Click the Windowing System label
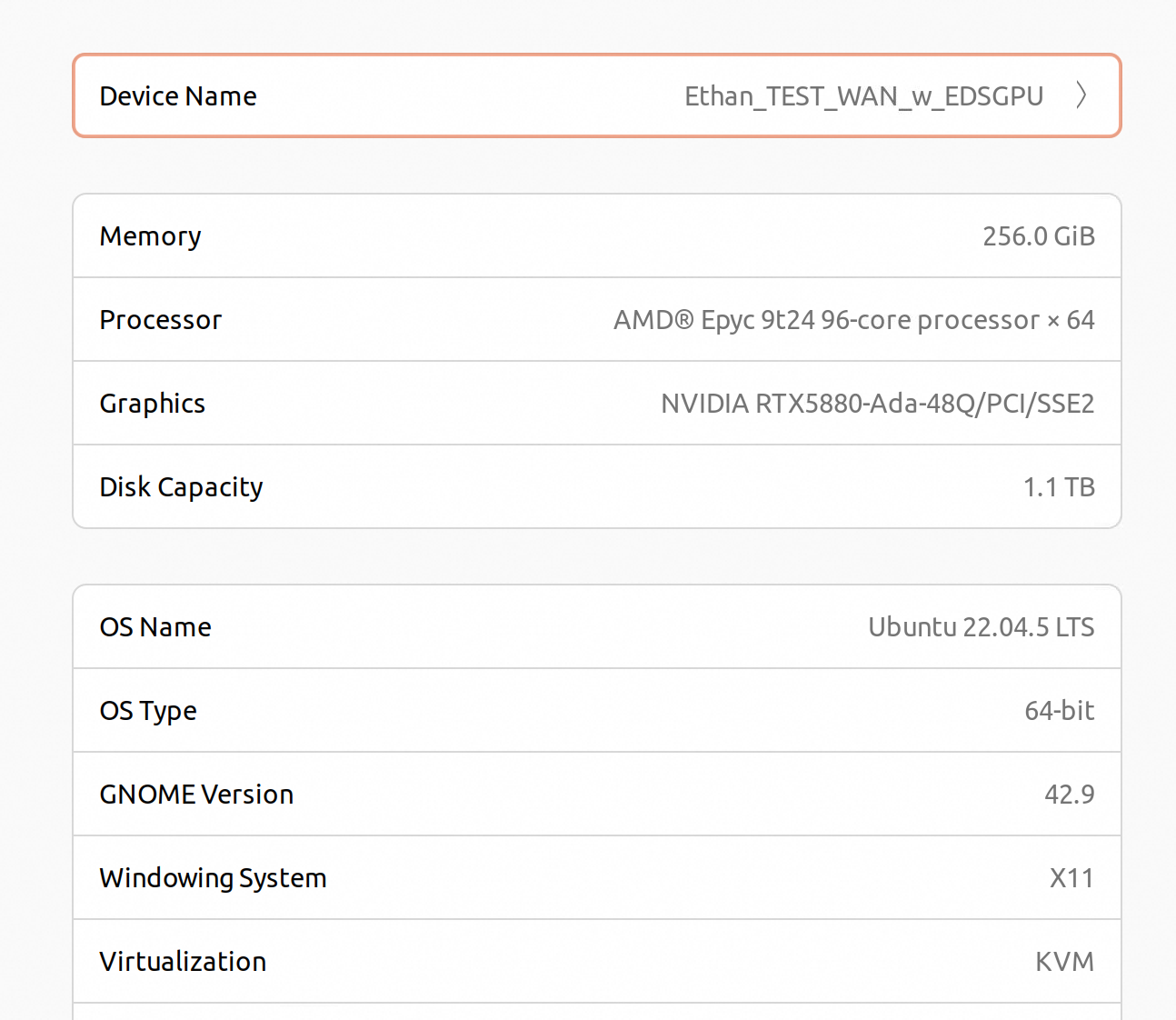Screen dimensions: 1176x1020 213,878
